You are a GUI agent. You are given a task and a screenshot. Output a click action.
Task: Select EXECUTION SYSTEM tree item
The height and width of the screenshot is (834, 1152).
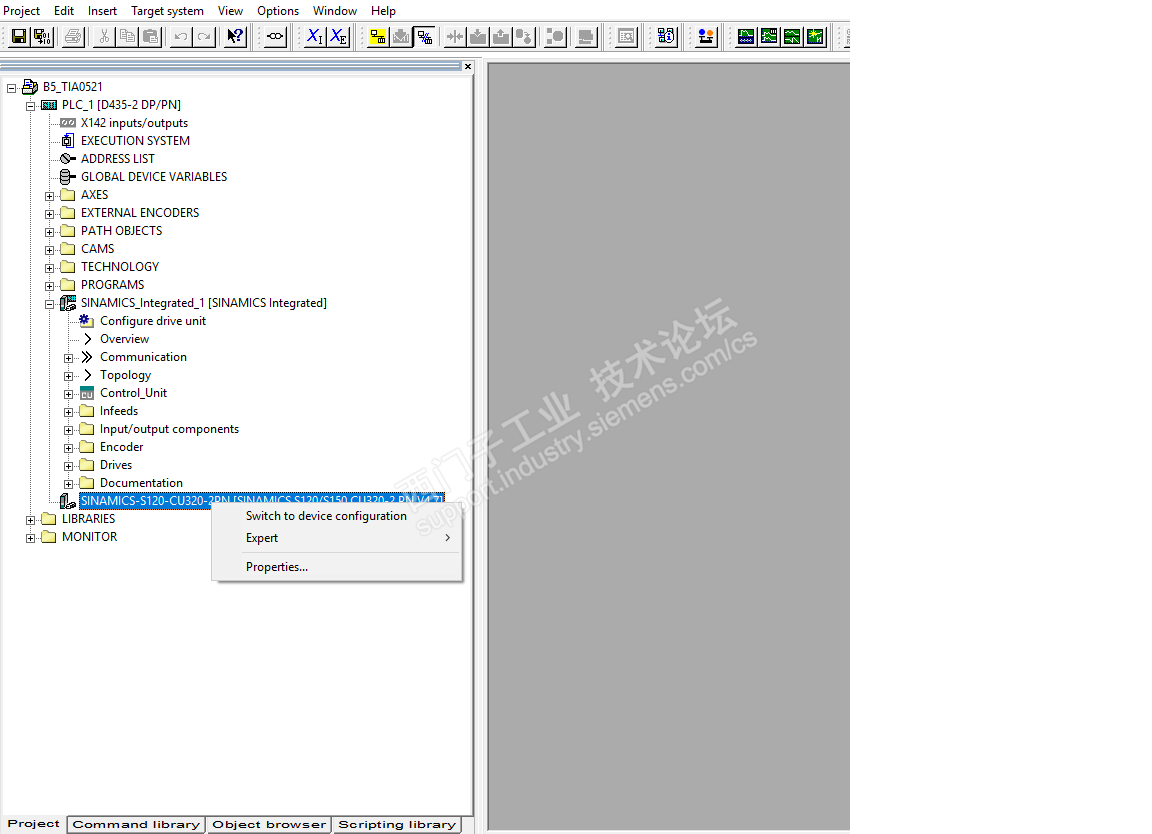click(135, 140)
